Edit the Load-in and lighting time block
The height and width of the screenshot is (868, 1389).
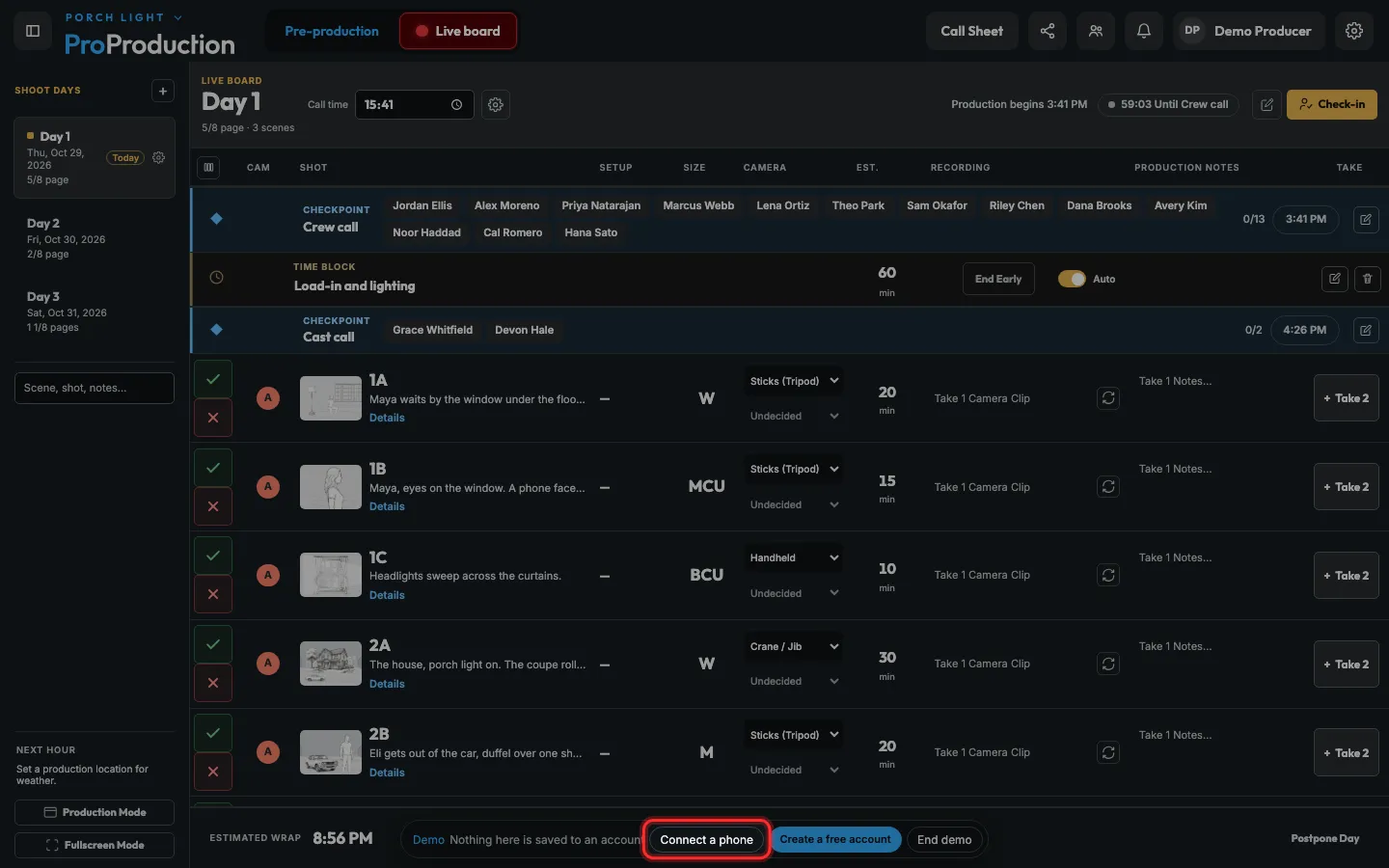[1335, 279]
